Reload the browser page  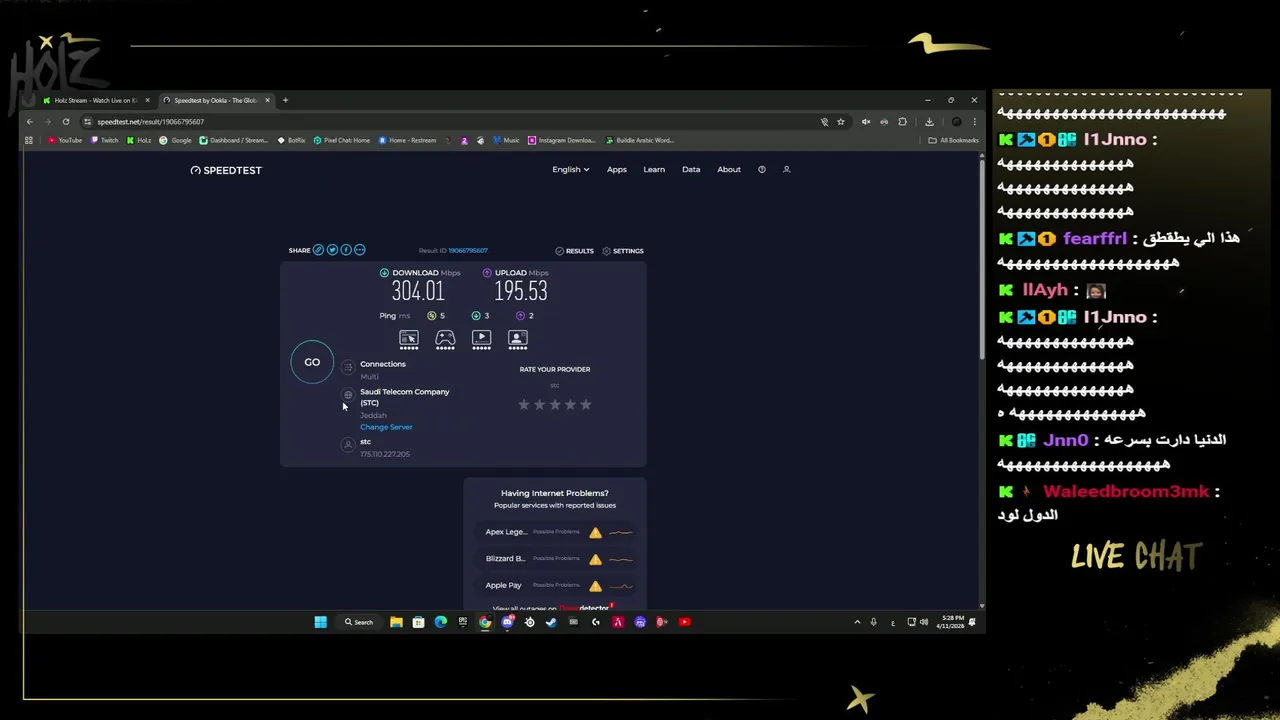(66, 122)
